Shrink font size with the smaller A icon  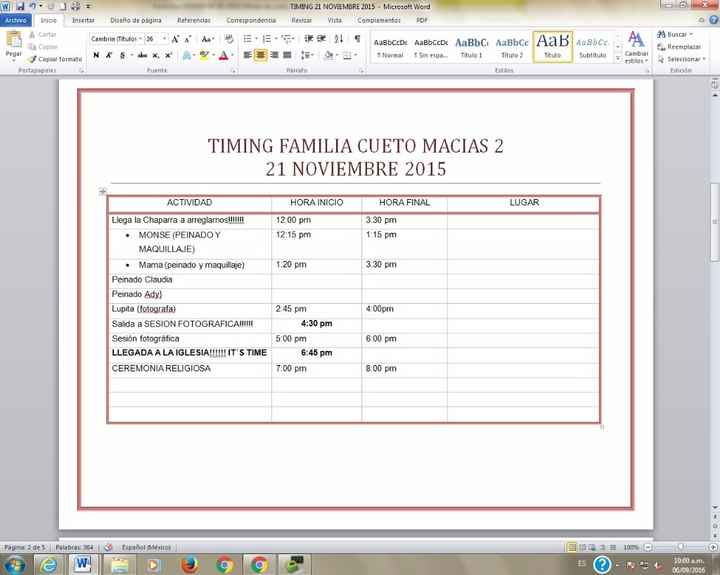pos(188,39)
